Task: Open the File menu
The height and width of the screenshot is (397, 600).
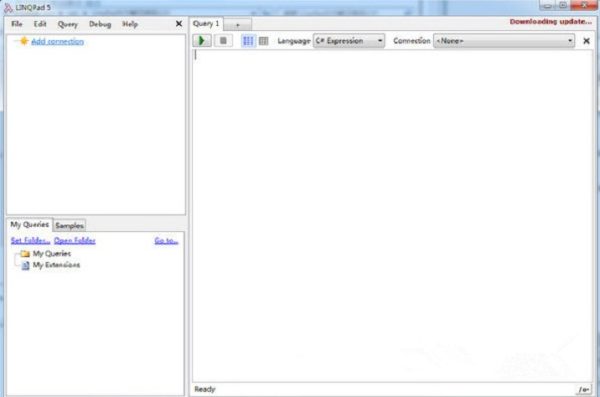Action: click(x=16, y=24)
